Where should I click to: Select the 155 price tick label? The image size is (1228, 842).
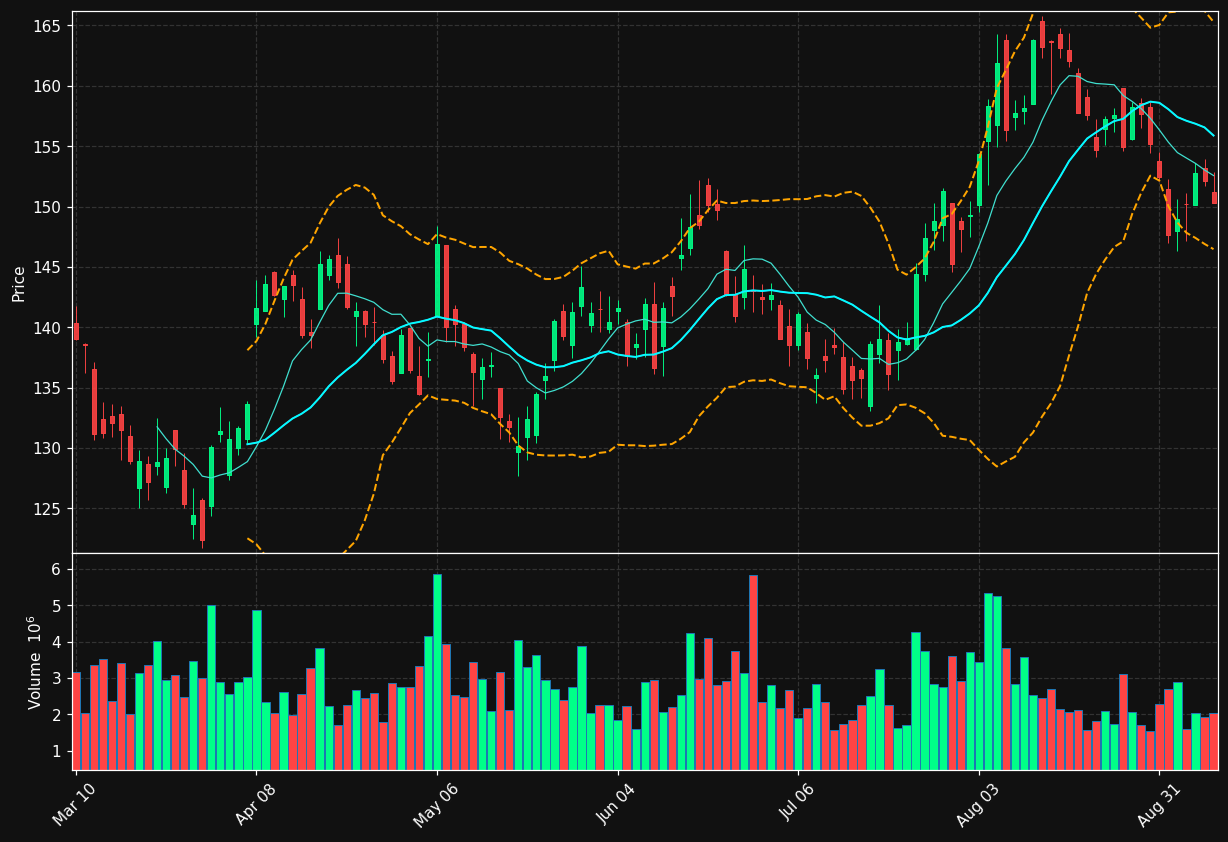coord(45,147)
